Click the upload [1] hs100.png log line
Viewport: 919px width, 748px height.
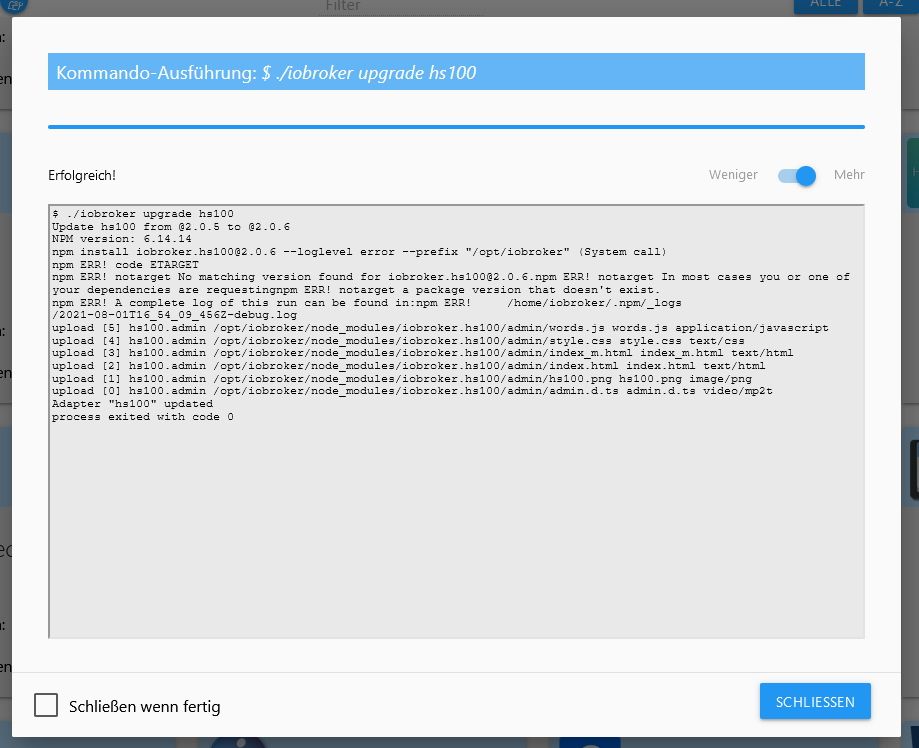click(401, 379)
